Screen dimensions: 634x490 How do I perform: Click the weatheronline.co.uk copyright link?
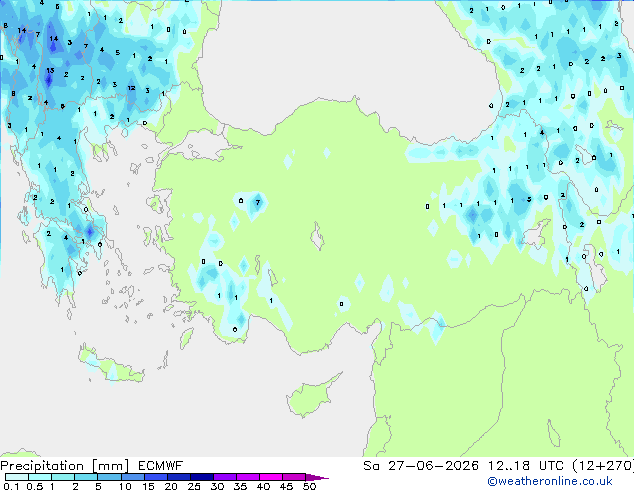(550, 481)
